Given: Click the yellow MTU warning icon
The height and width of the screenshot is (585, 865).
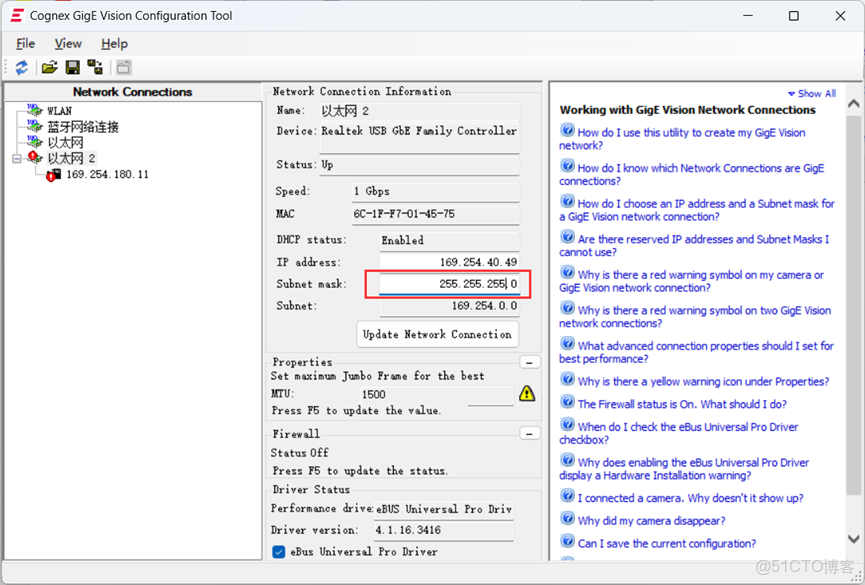Looking at the screenshot, I should [x=525, y=394].
